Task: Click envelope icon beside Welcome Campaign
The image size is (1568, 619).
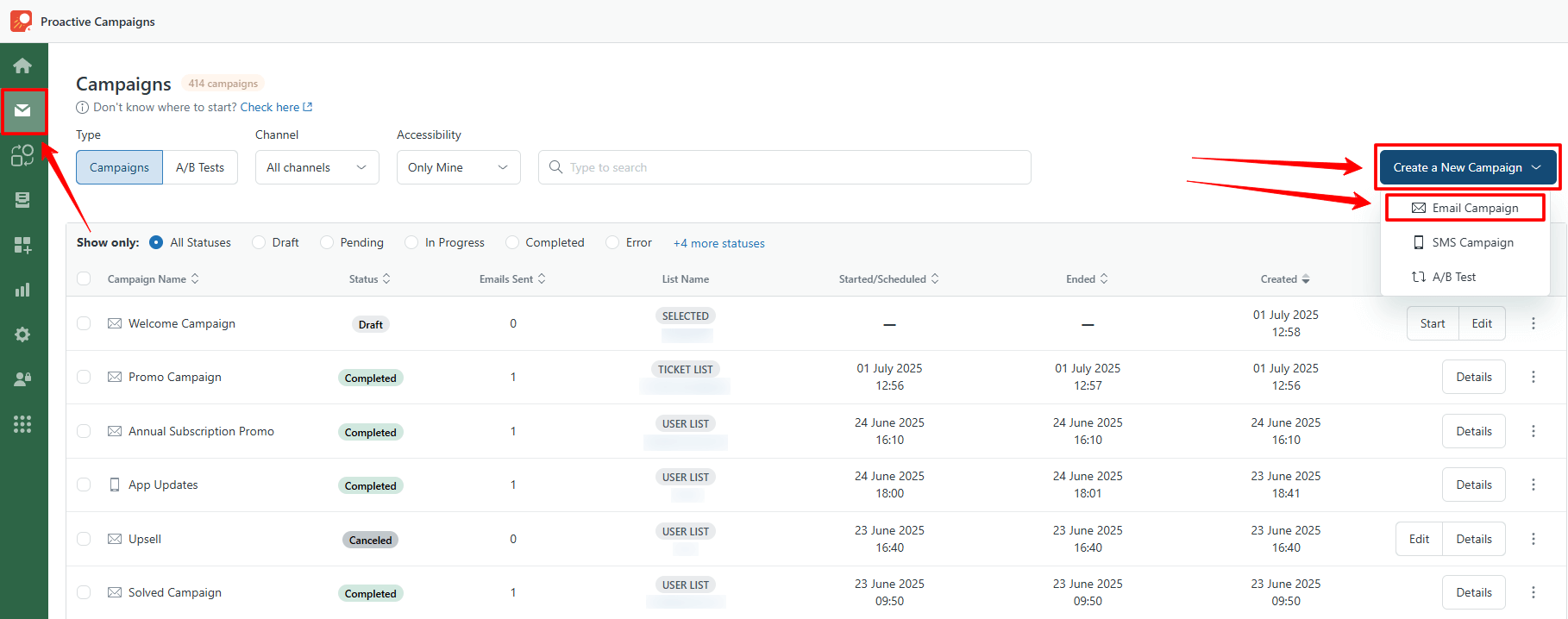Action: [x=114, y=323]
